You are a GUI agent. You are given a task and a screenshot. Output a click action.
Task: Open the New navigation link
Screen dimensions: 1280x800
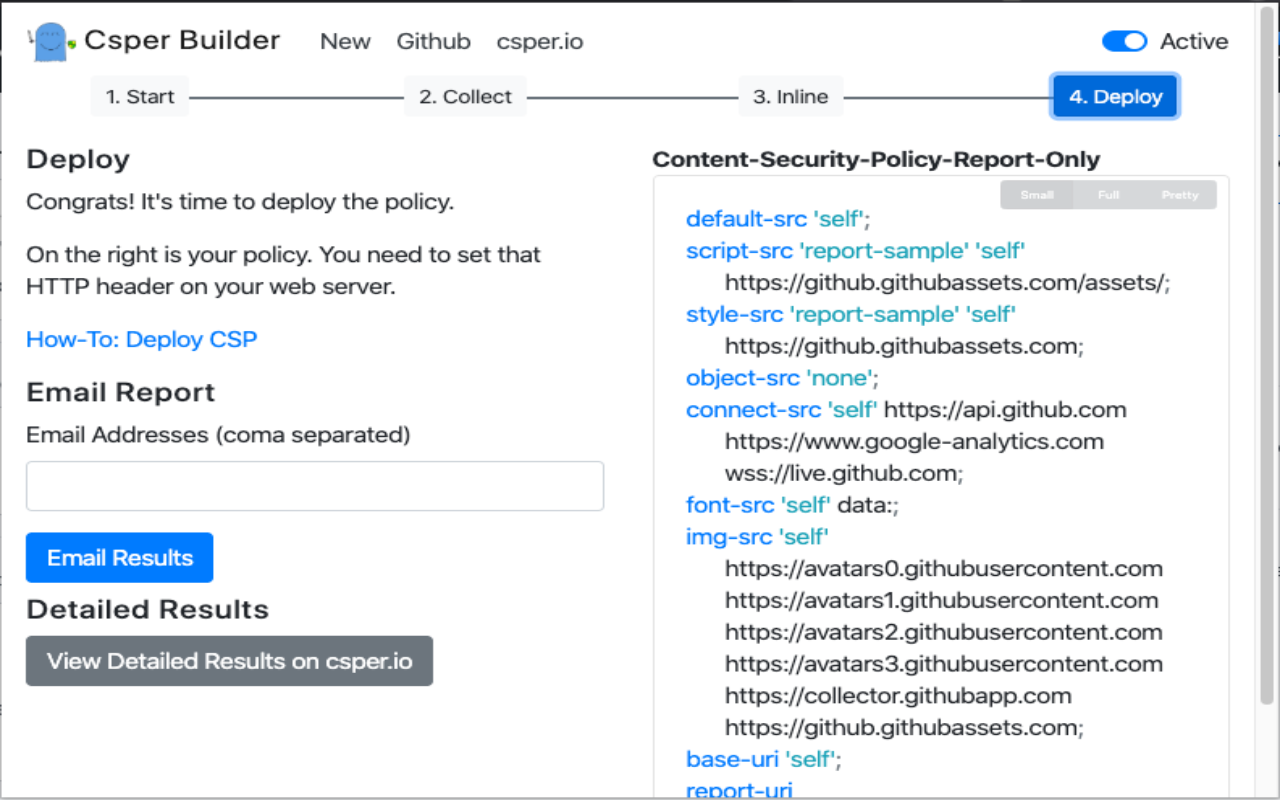(345, 41)
